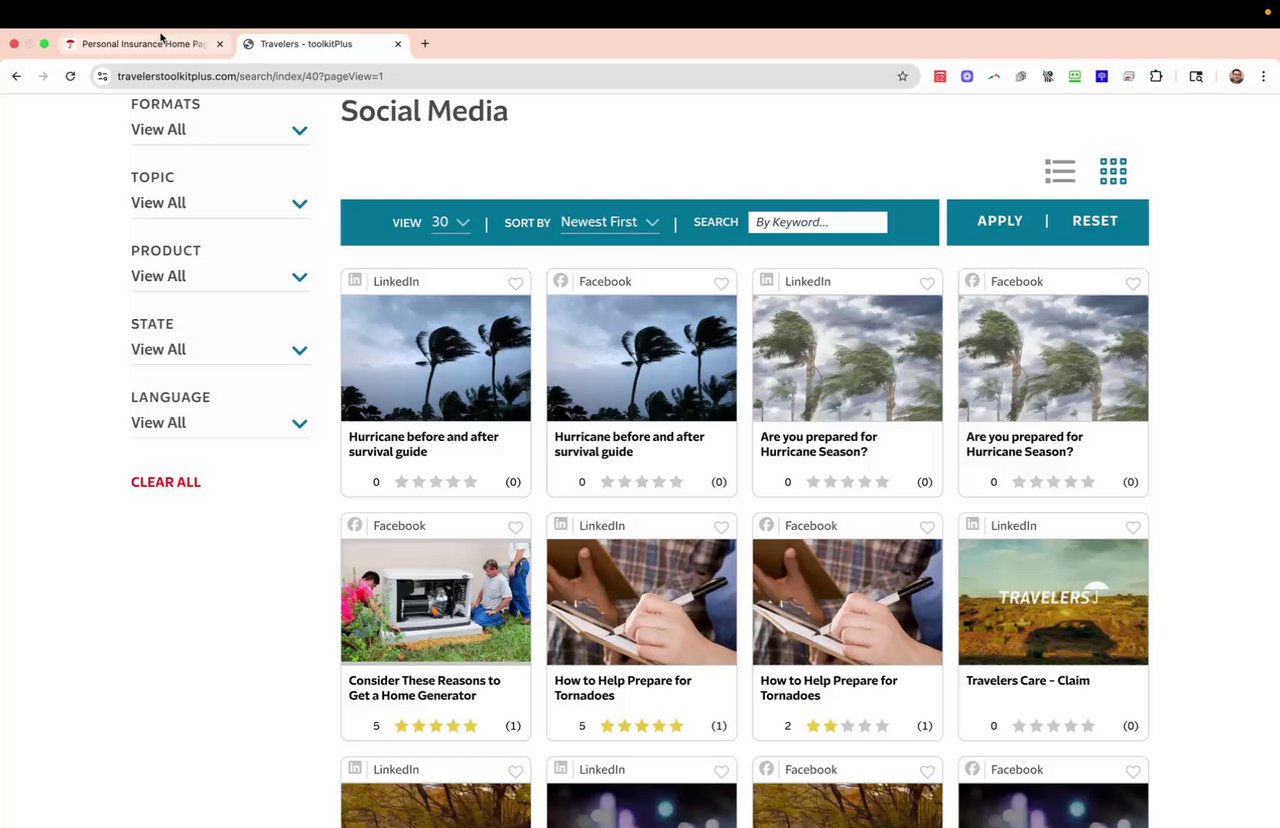Click Facebook icon on Home Generator card
Screen dimensions: 1280x828
(x=355, y=525)
